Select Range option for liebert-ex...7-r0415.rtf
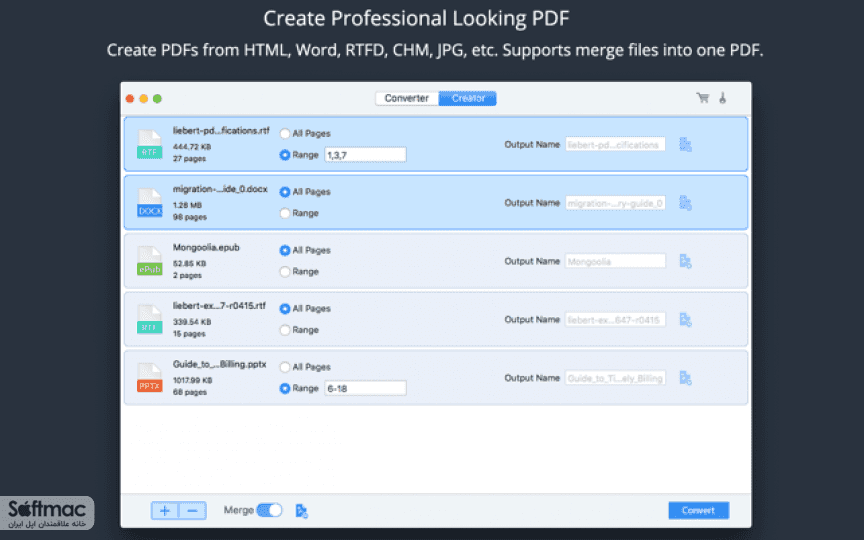The width and height of the screenshot is (864, 540). (x=284, y=330)
